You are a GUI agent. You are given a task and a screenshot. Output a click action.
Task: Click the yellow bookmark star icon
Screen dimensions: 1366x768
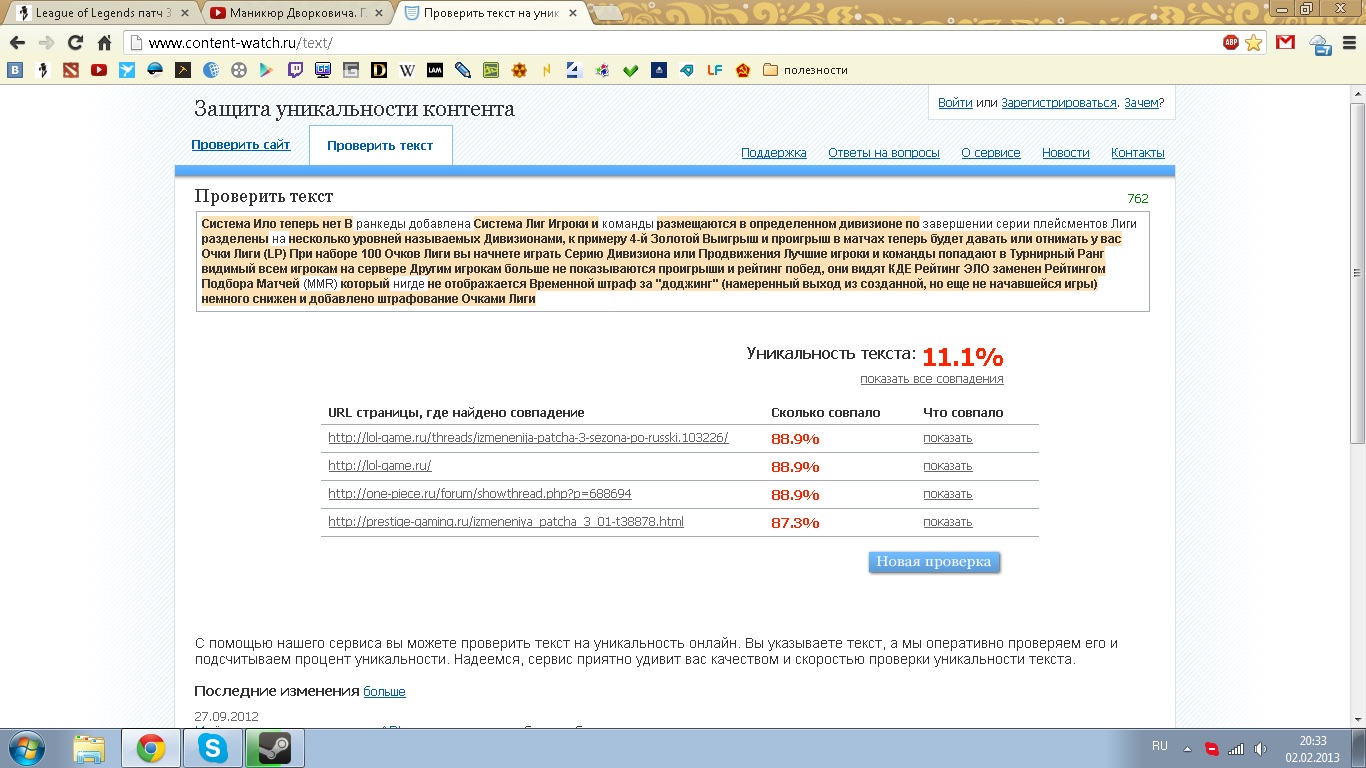tap(1254, 43)
